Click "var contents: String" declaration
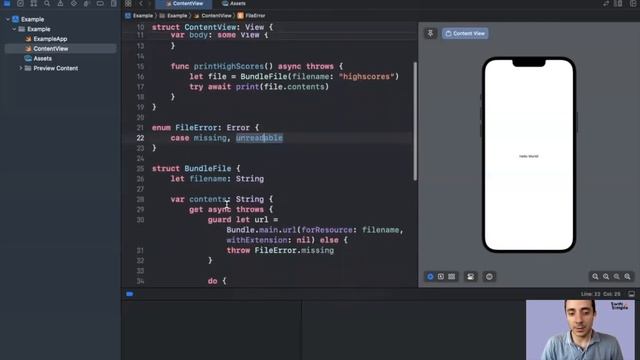This screenshot has width=640, height=360. (x=222, y=199)
